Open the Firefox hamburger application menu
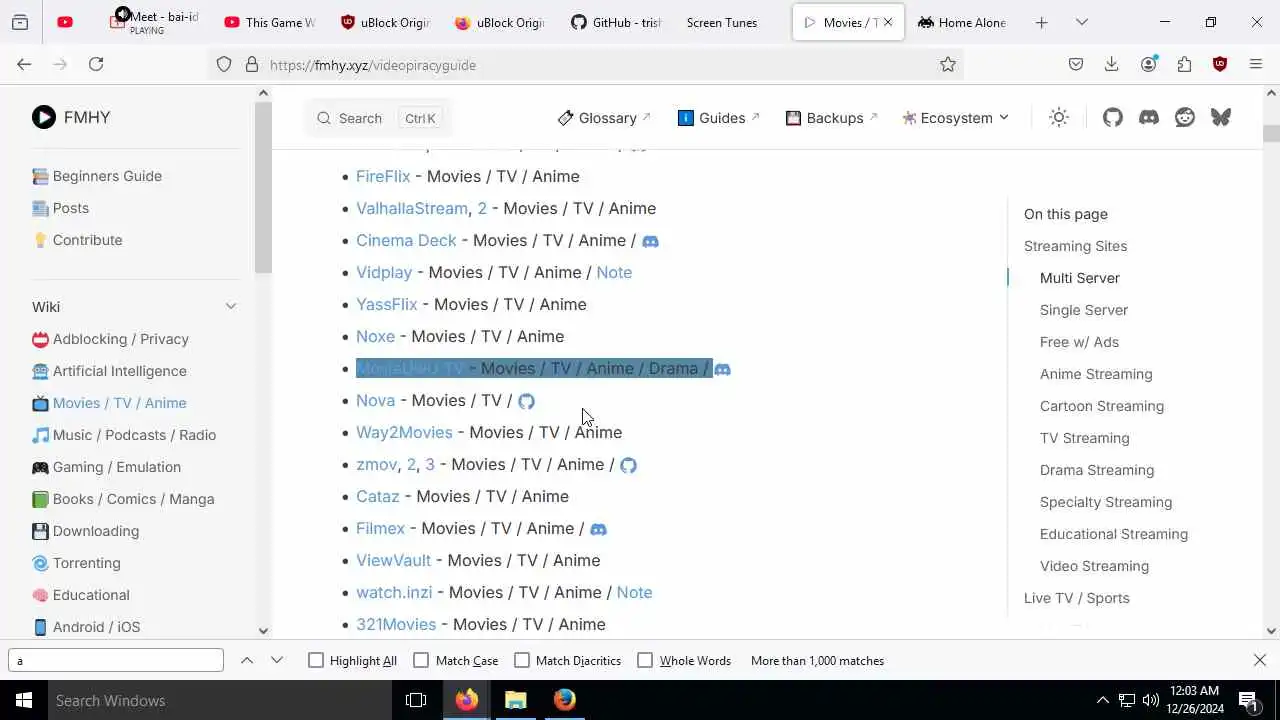The image size is (1280, 720). point(1256,64)
